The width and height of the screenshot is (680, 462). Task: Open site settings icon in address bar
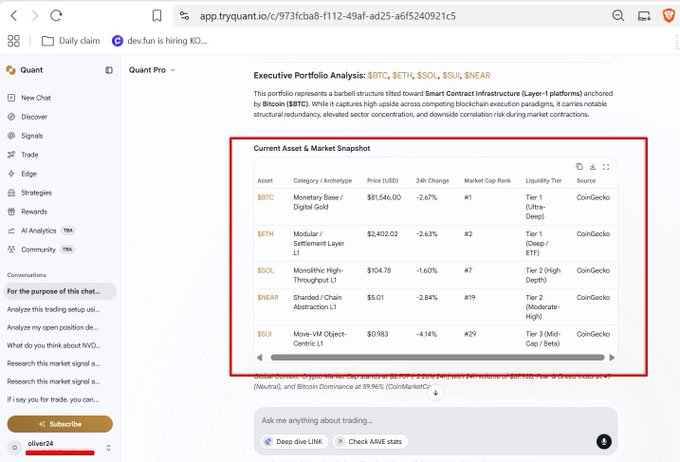[x=184, y=16]
